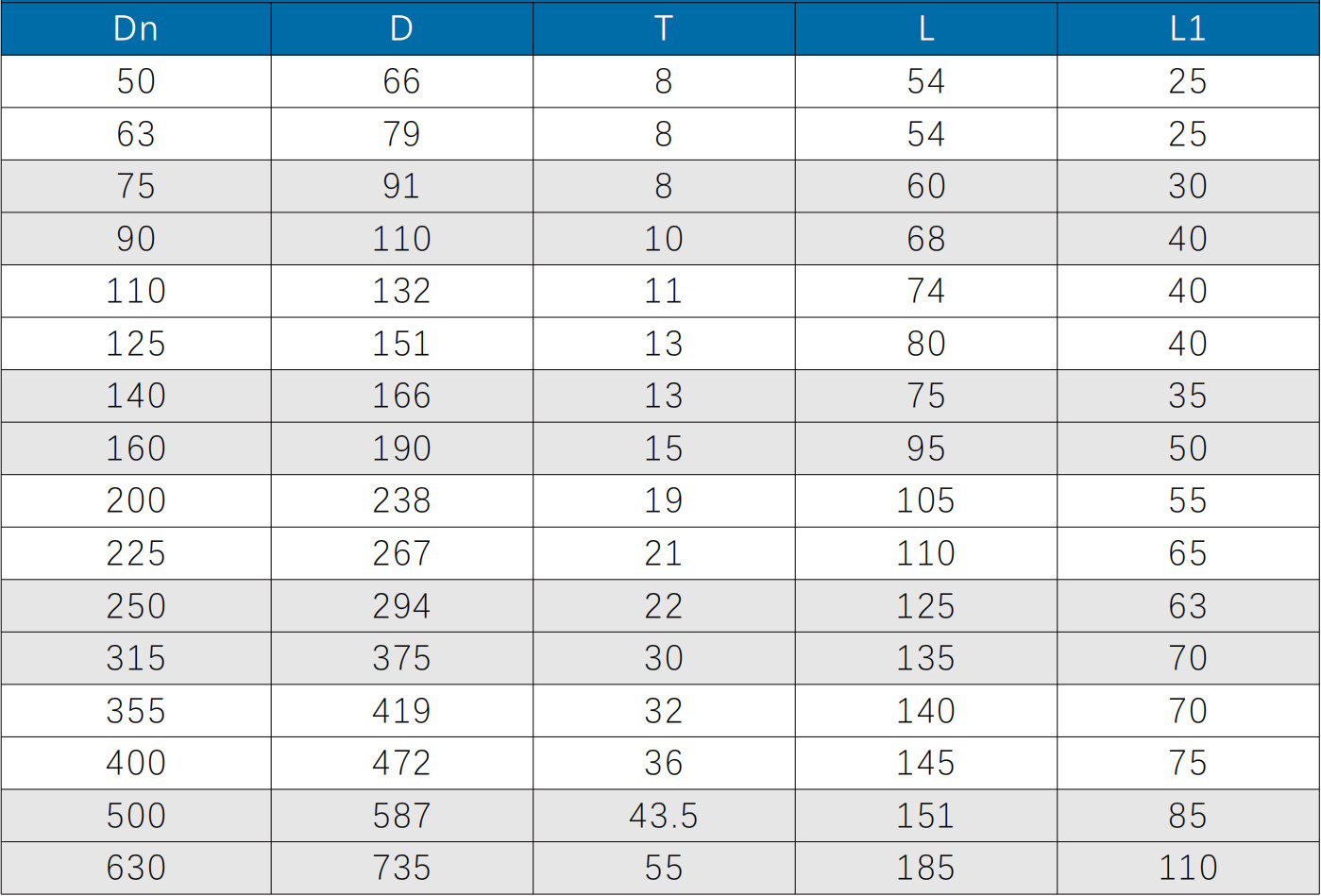Select the L column header cell
This screenshot has height=896, width=1321.
tap(925, 28)
